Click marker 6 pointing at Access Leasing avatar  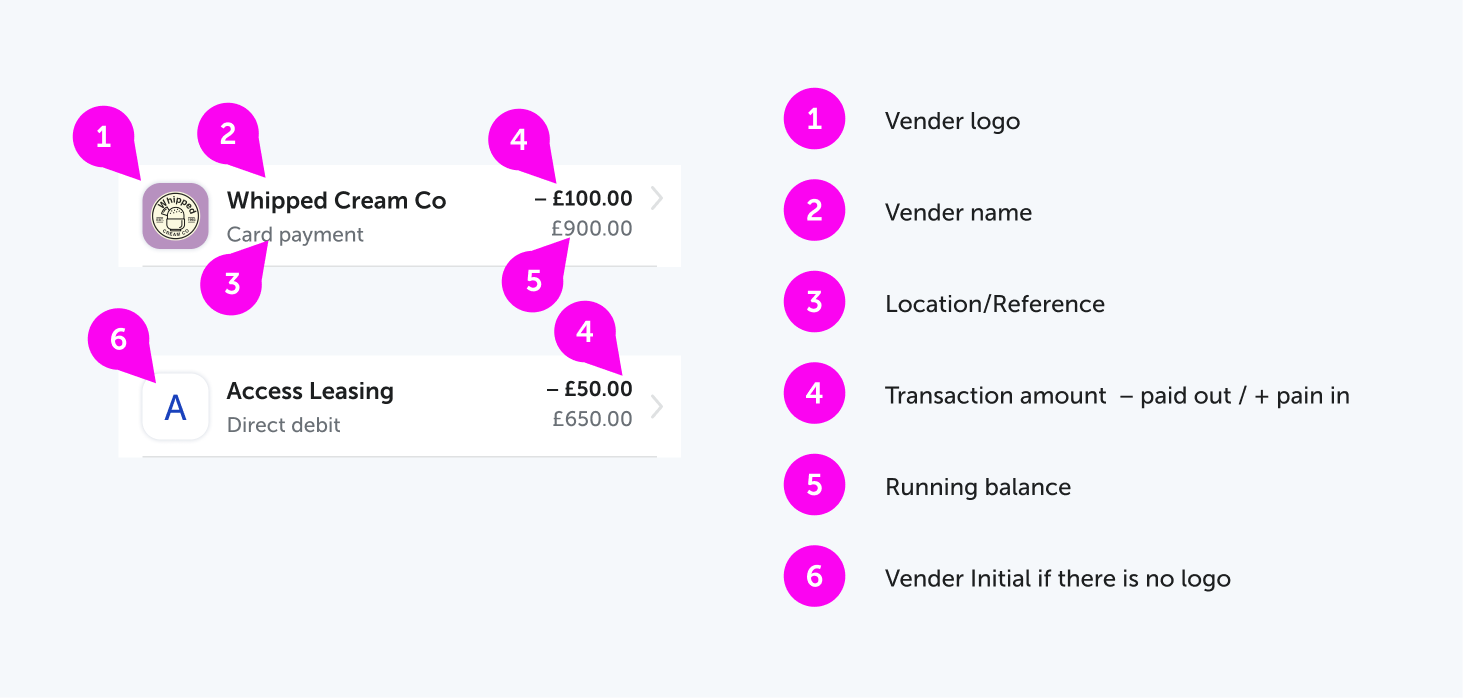pyautogui.click(x=119, y=340)
